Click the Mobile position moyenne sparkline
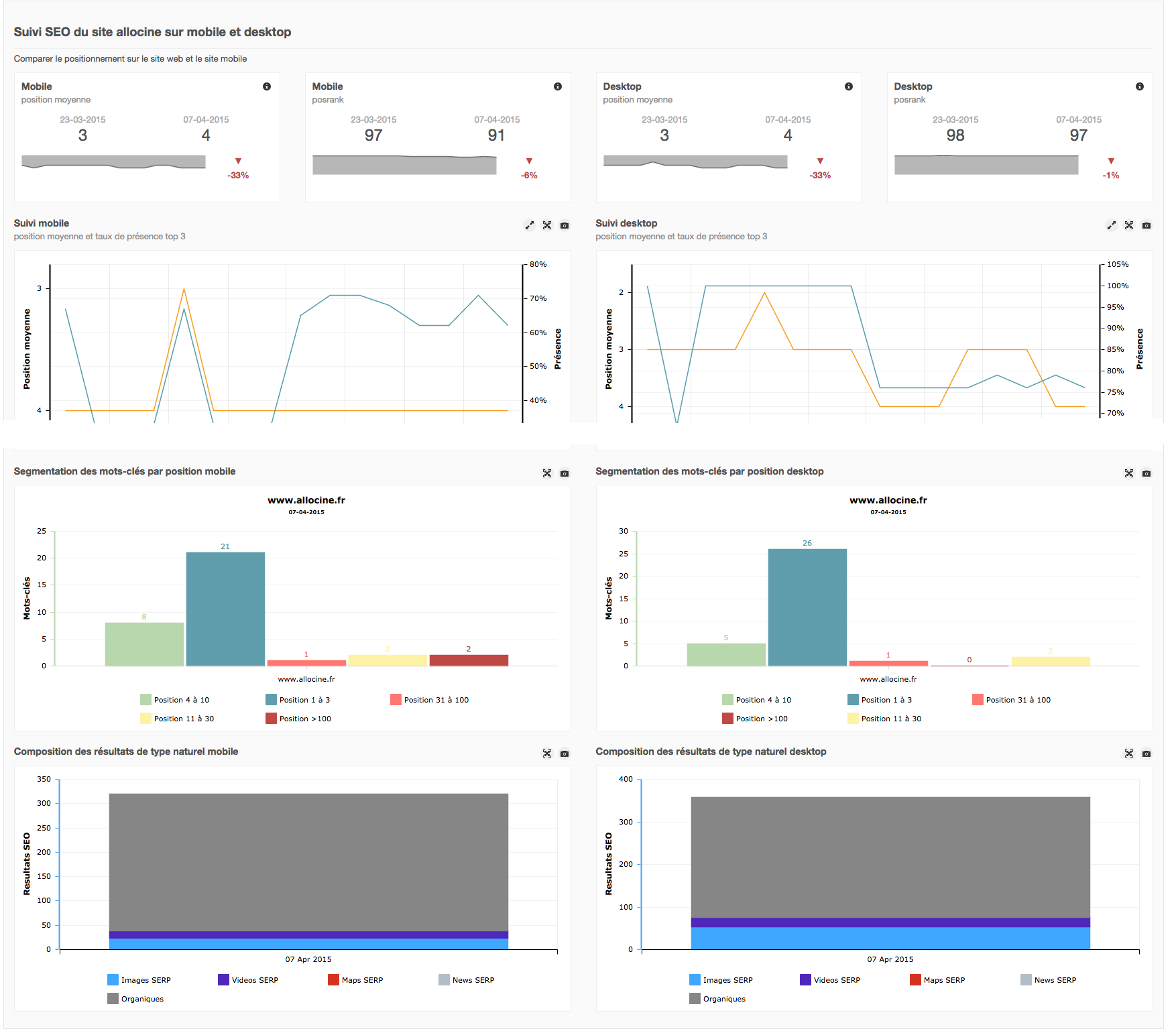Viewport: 1176px width, 1029px height. [x=113, y=162]
